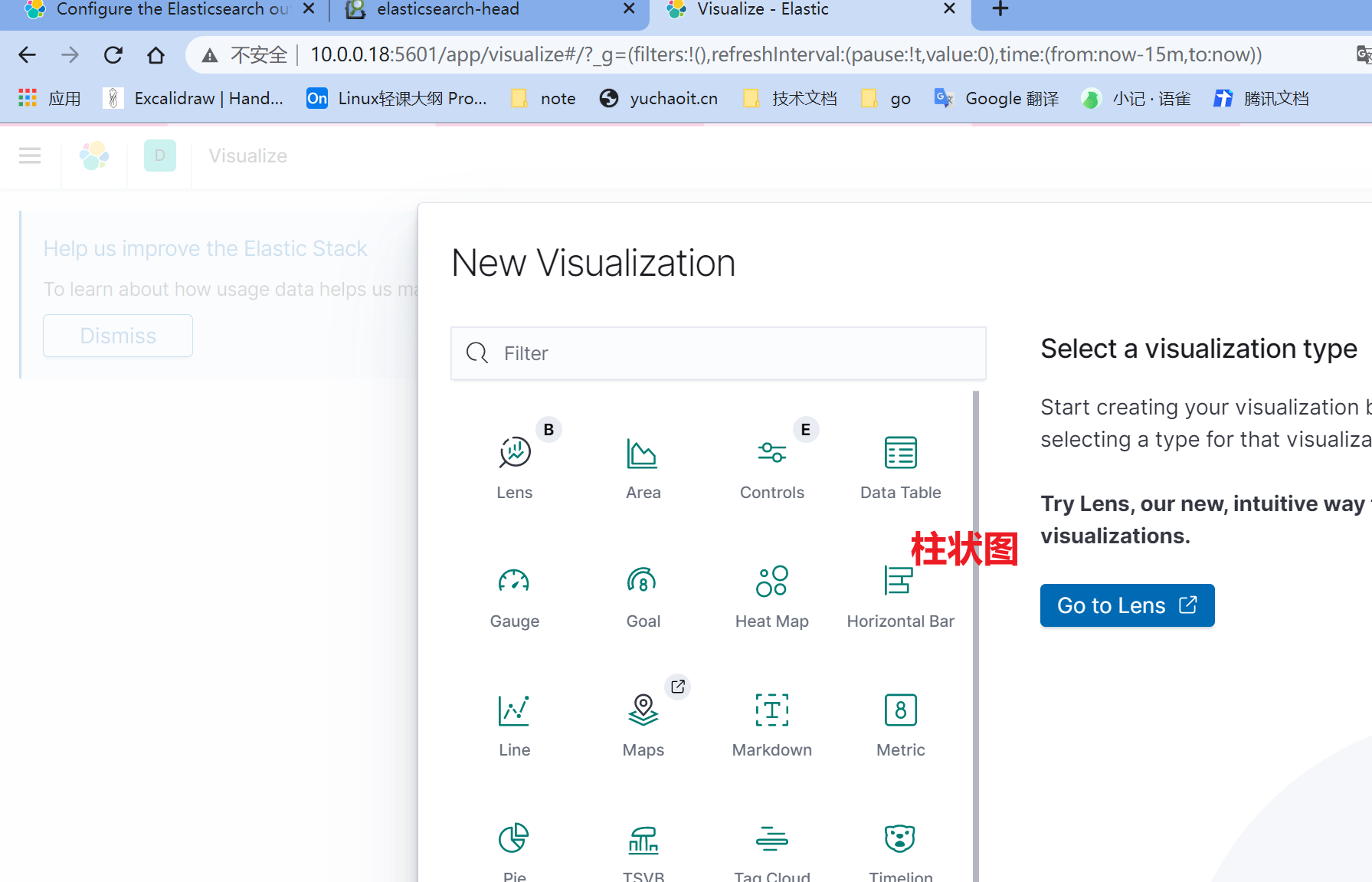Dismiss the Elastic Stack usage notice
This screenshot has height=882, width=1372.
pyautogui.click(x=118, y=336)
